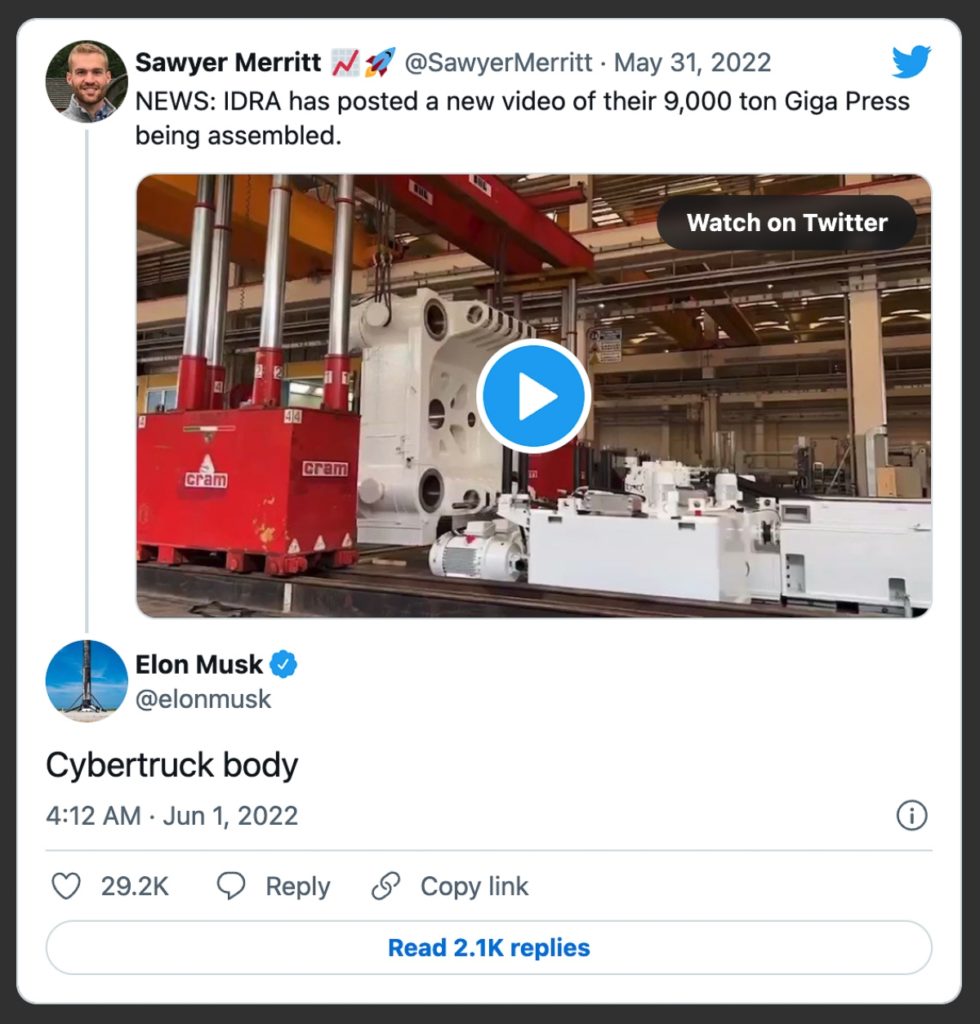Image resolution: width=980 pixels, height=1024 pixels.
Task: Click the 29.2K likes count
Action: pyautogui.click(x=135, y=886)
